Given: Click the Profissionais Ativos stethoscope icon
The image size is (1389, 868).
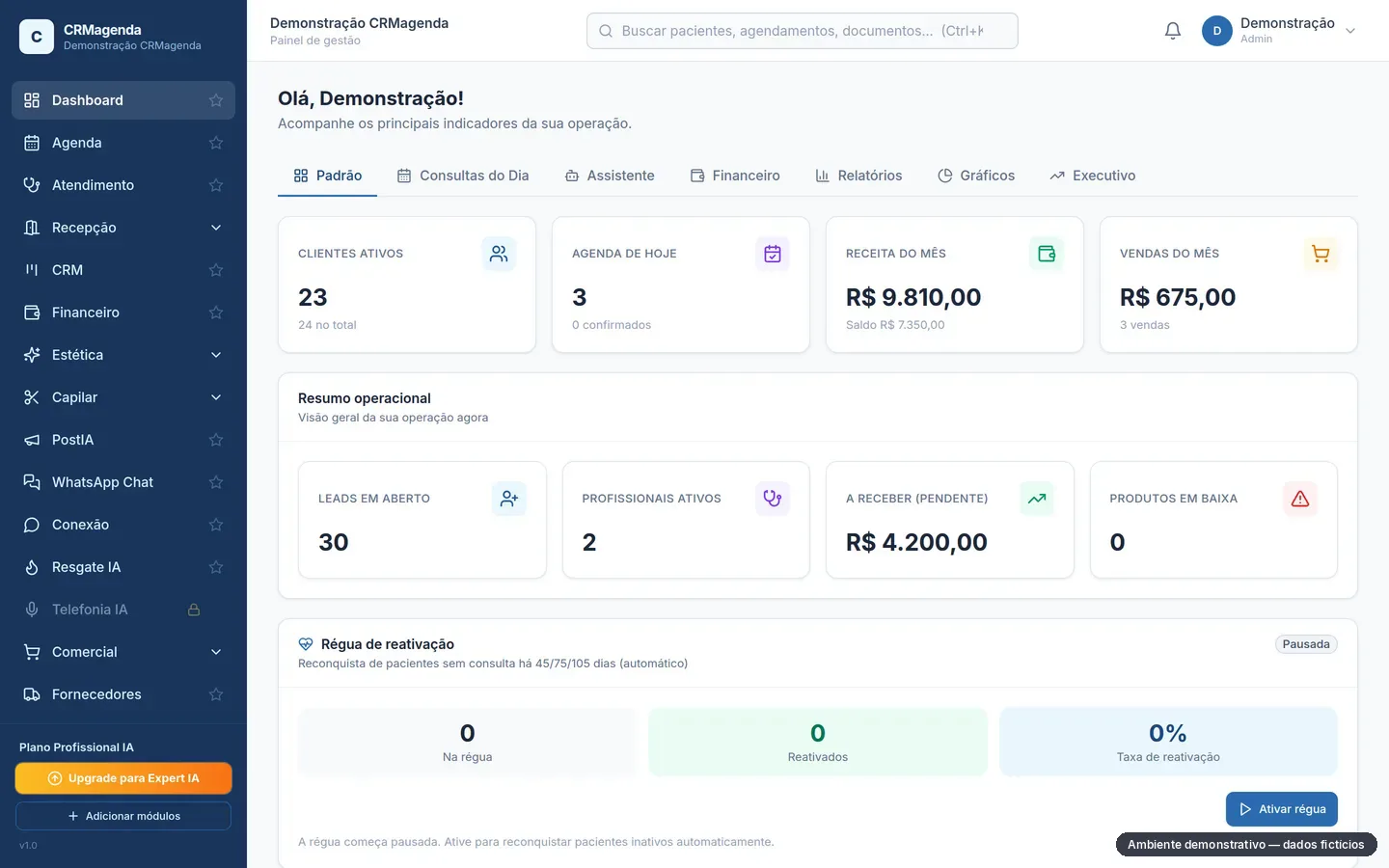Looking at the screenshot, I should pyautogui.click(x=773, y=499).
